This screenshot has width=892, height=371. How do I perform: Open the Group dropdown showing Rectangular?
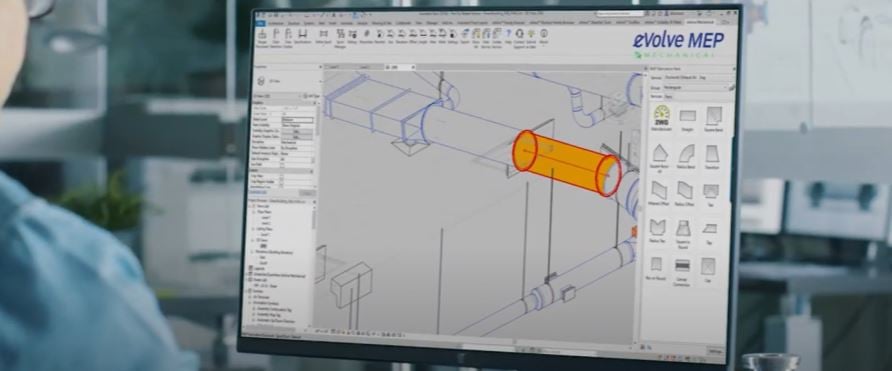(x=695, y=88)
